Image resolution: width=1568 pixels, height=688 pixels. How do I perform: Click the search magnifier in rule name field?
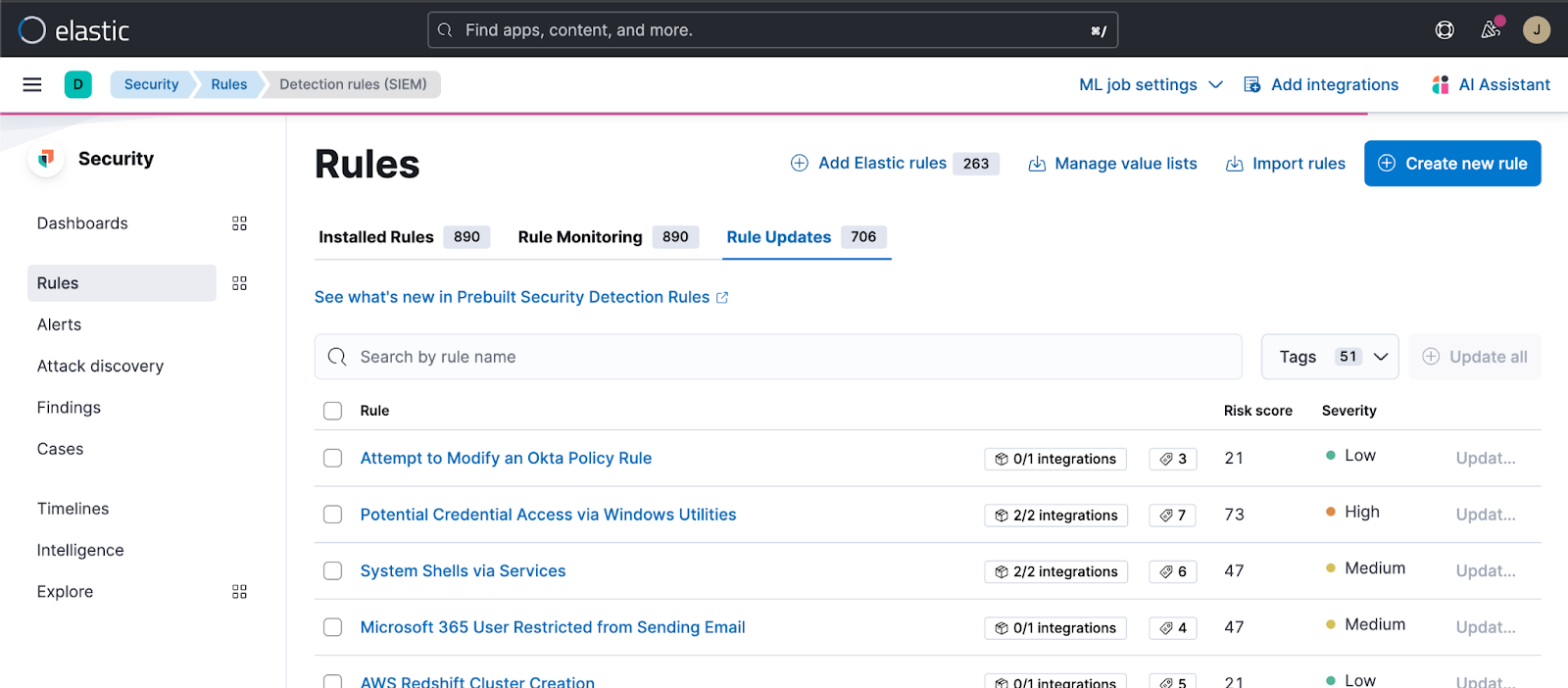click(x=337, y=357)
